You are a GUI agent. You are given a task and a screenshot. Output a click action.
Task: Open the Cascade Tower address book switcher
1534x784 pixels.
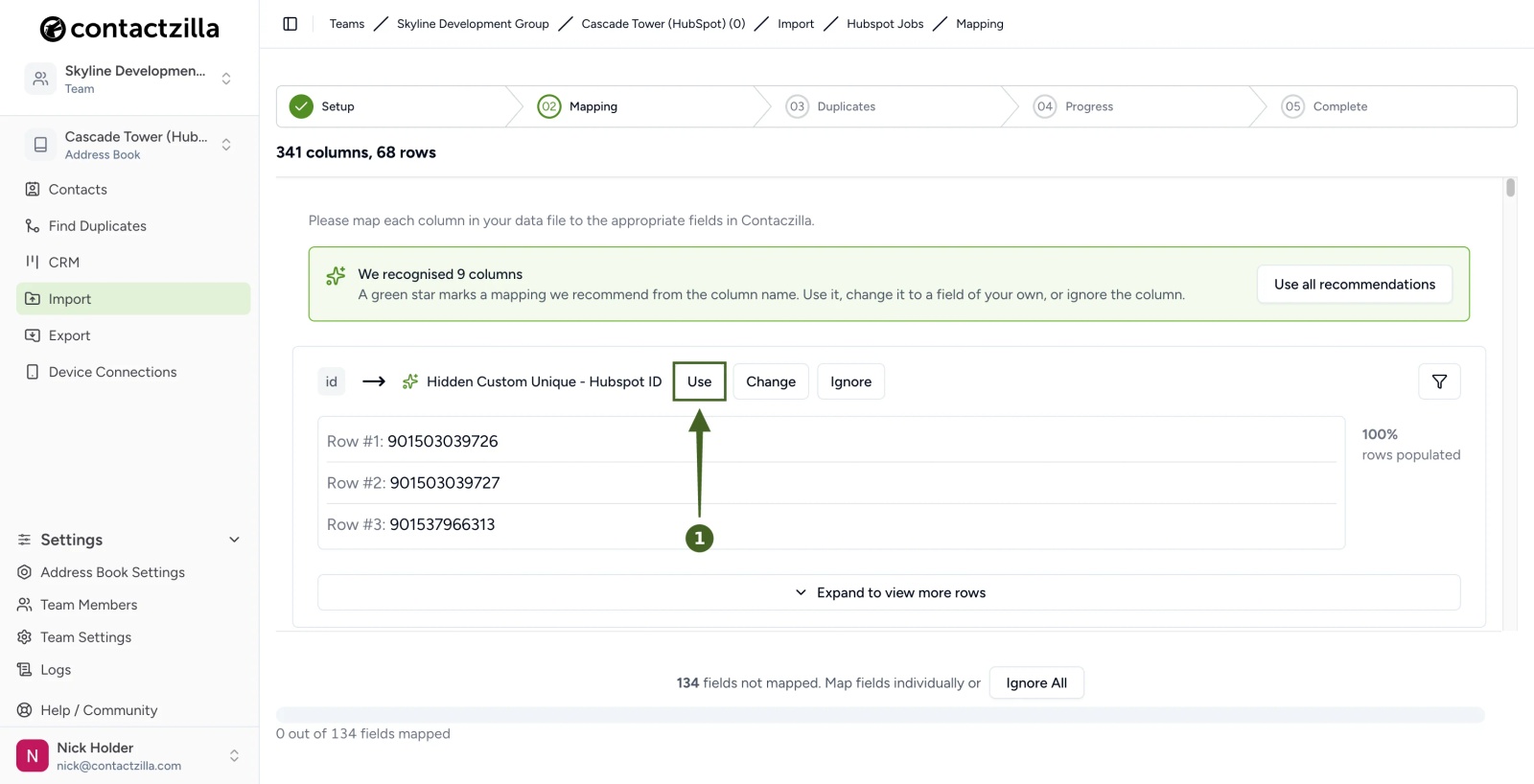(226, 145)
